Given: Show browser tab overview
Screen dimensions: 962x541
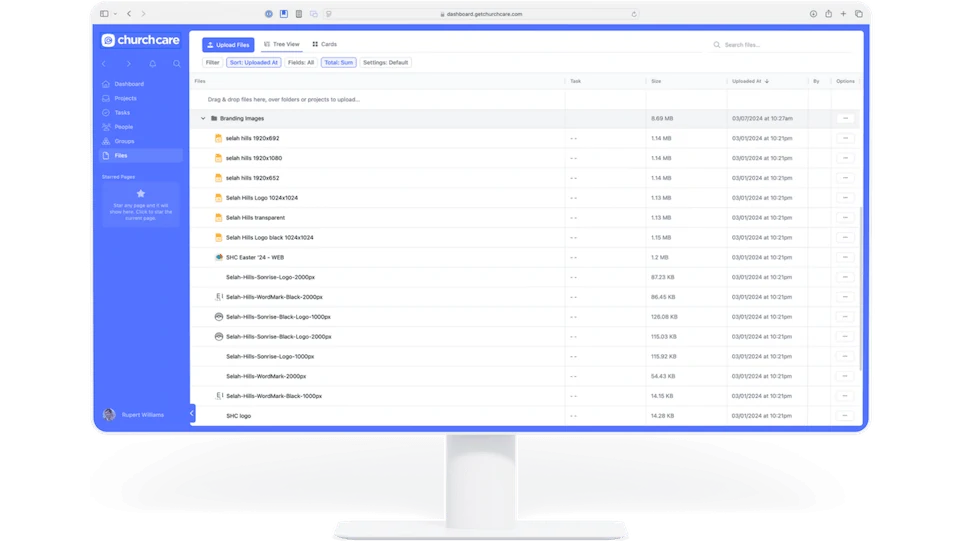Looking at the screenshot, I should click(x=859, y=13).
